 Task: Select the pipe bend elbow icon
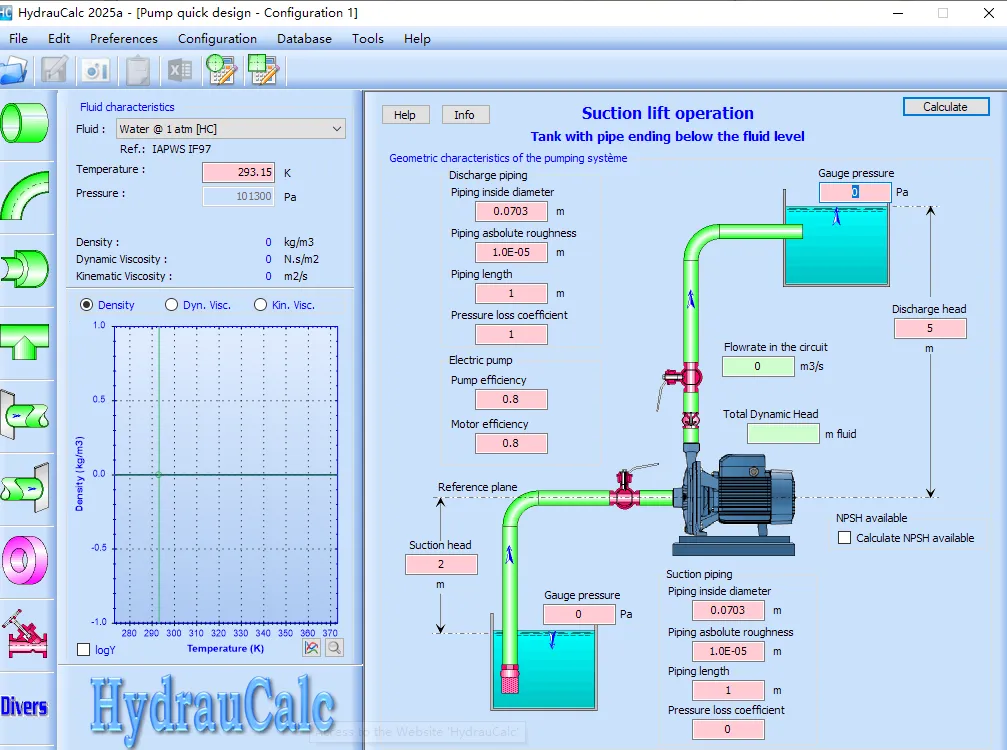(24, 196)
